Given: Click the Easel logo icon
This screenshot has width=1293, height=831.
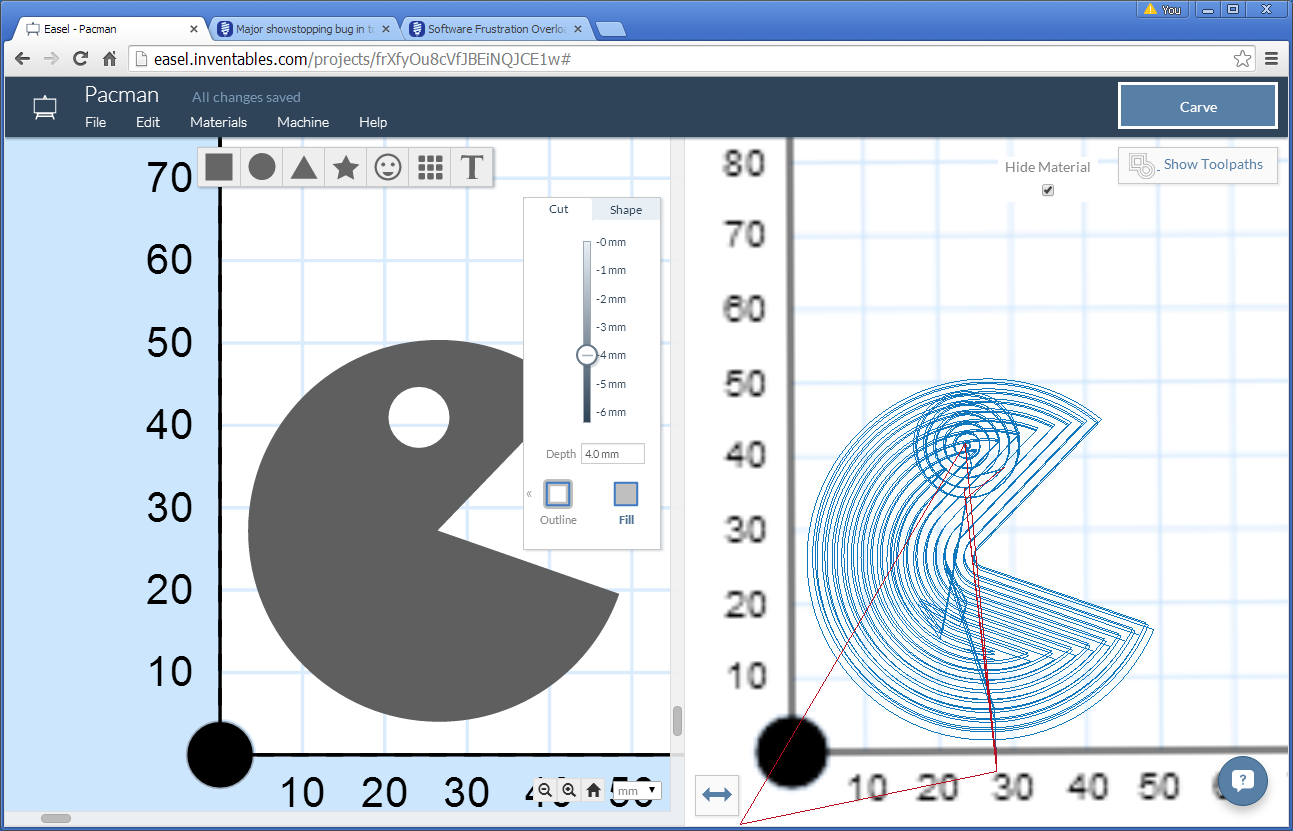Looking at the screenshot, I should point(45,107).
